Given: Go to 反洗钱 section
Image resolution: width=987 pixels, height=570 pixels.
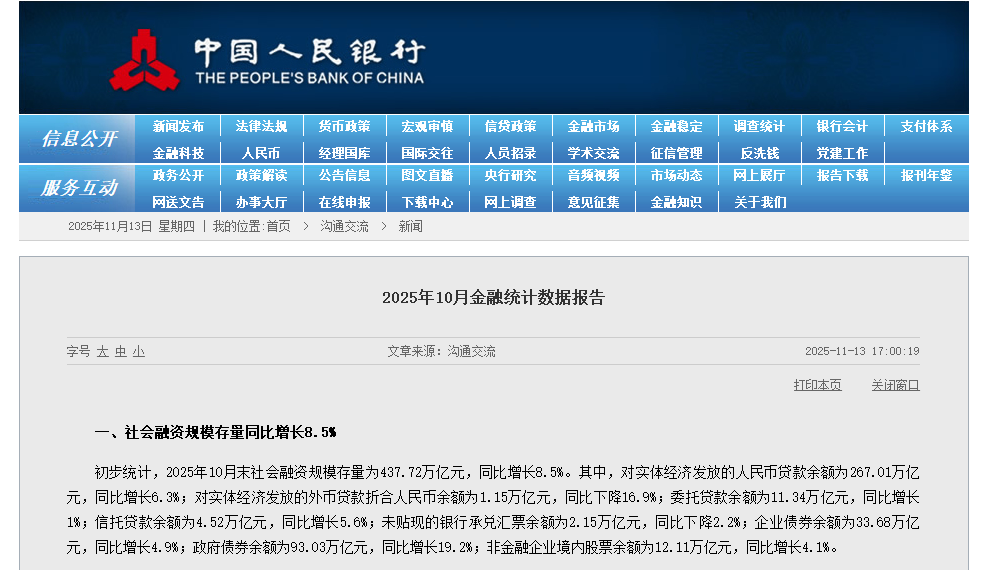Looking at the screenshot, I should click(x=760, y=153).
